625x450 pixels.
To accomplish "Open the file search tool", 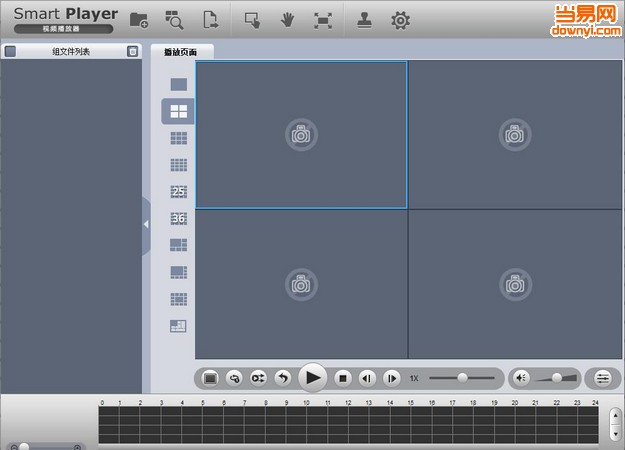I will (x=175, y=20).
